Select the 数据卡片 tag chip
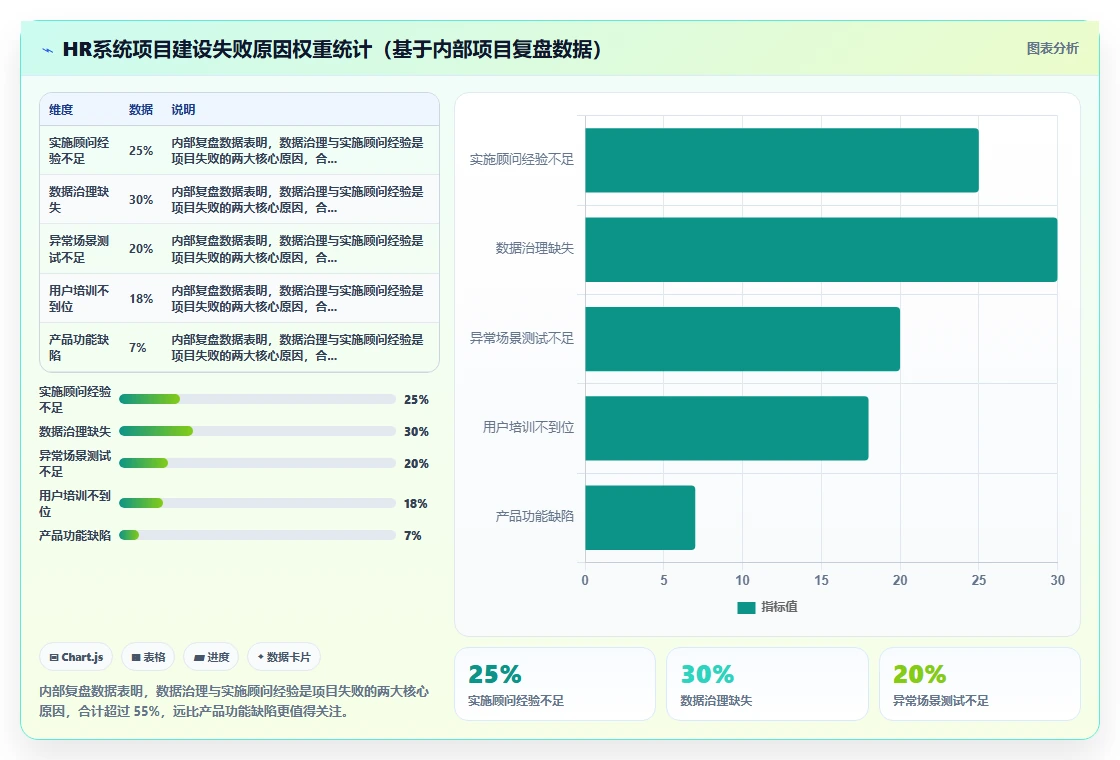The image size is (1120, 760). tap(284, 657)
